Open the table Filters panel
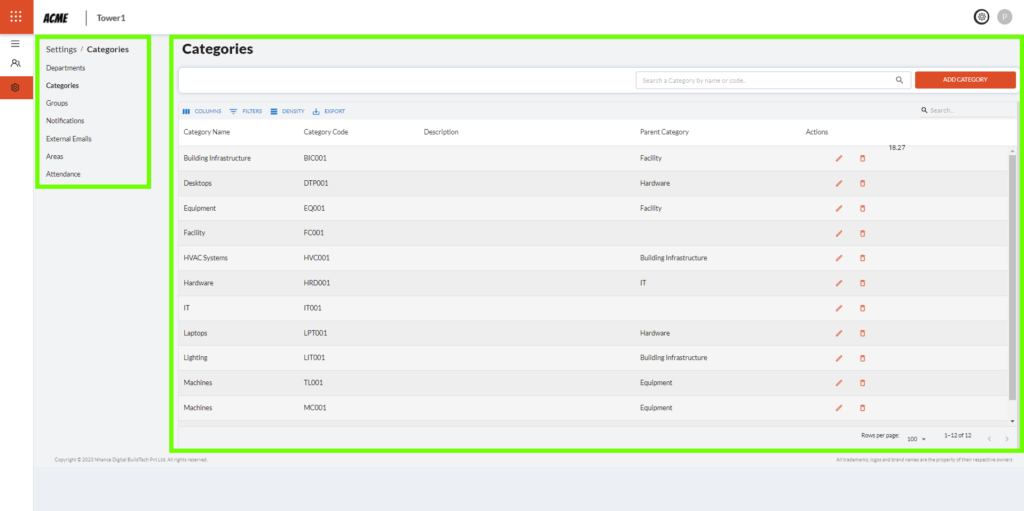Image resolution: width=1024 pixels, height=511 pixels. (246, 111)
